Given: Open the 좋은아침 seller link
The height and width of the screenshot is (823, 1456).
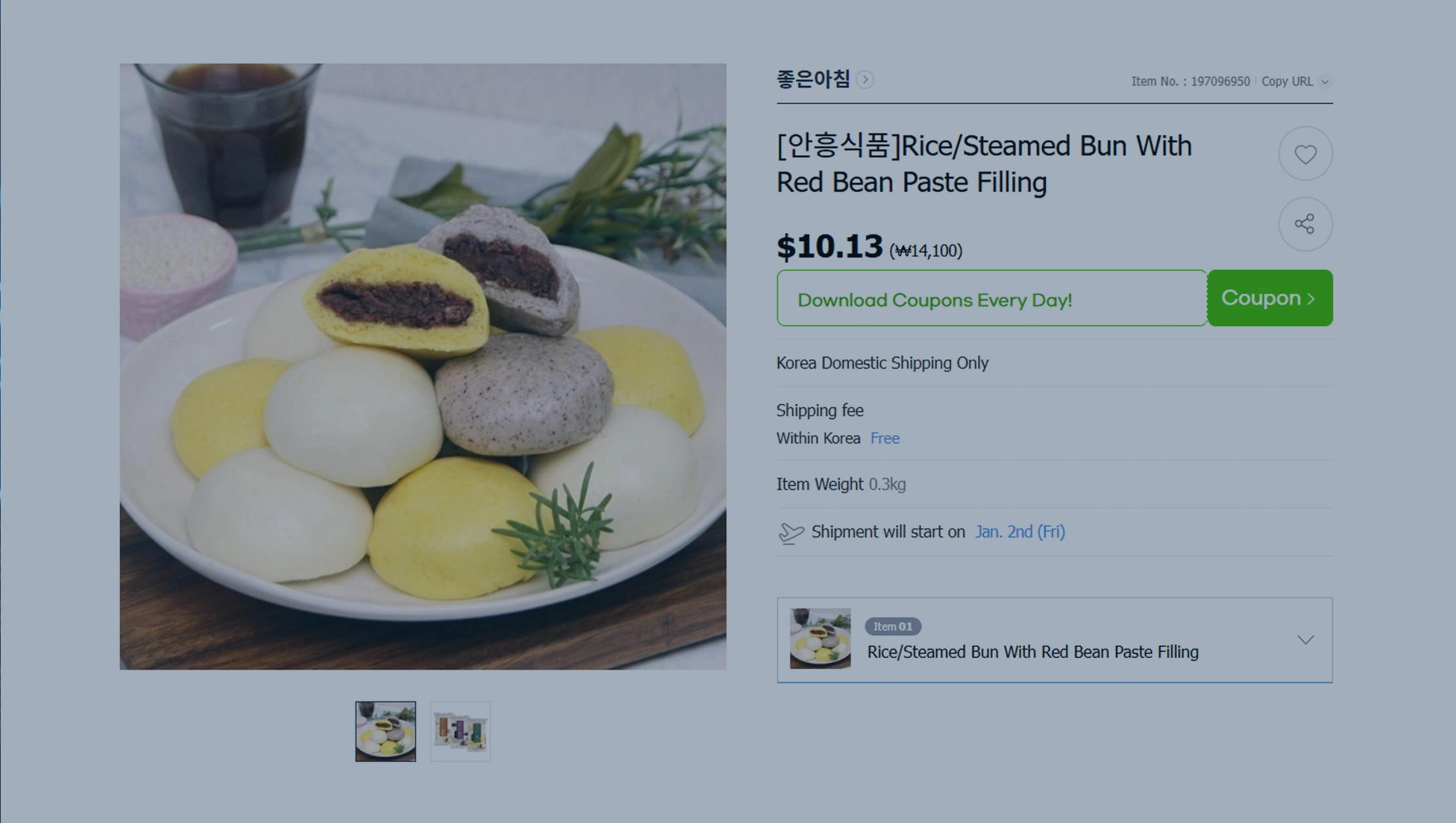Looking at the screenshot, I should pyautogui.click(x=813, y=80).
